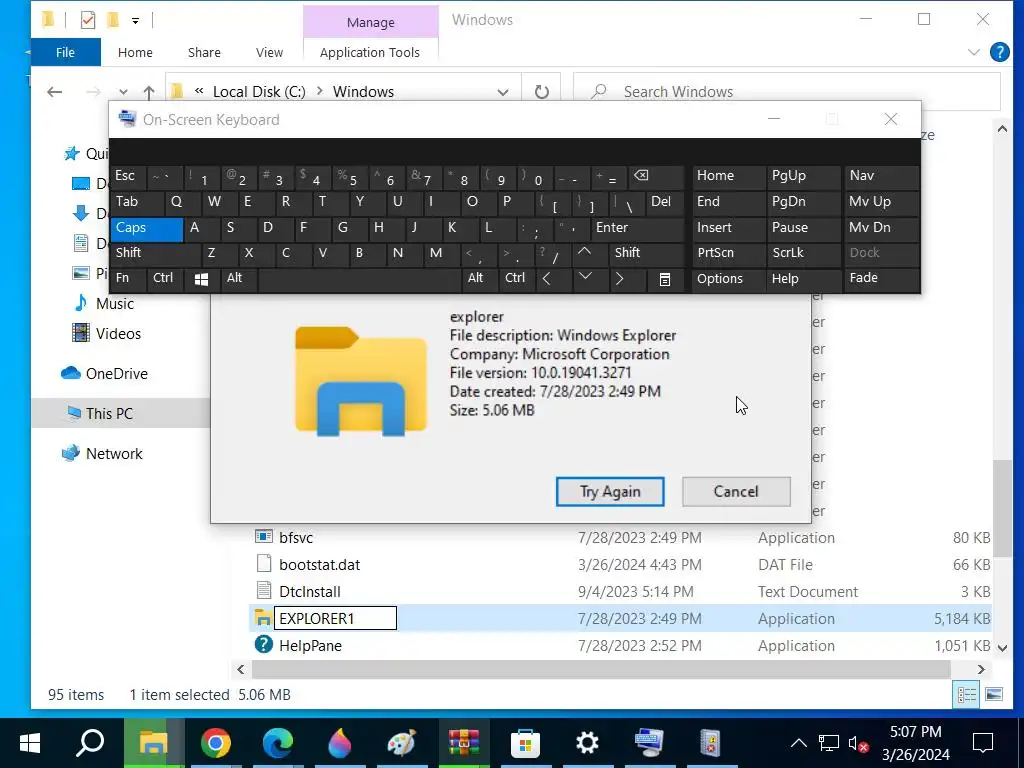Open the Application Tools tab
This screenshot has height=768, width=1024.
pos(370,52)
